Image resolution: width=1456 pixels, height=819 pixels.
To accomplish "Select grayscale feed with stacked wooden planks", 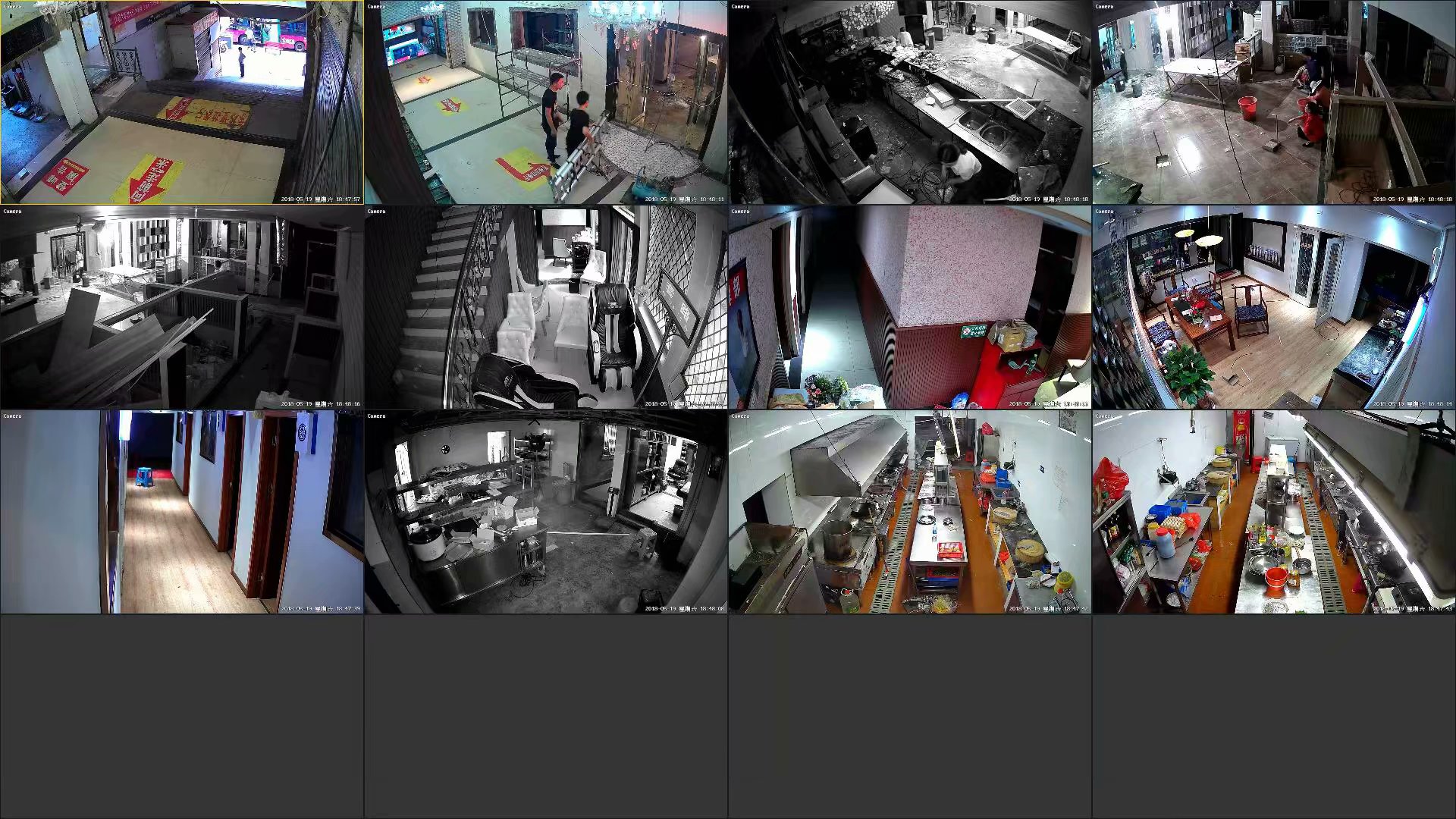I will point(182,307).
